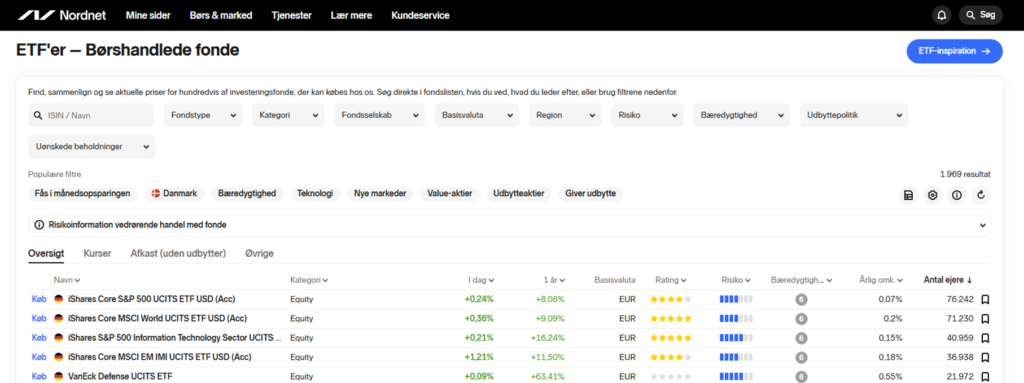Click the Nordnet logo
This screenshot has height=383, width=1024.
pos(62,15)
